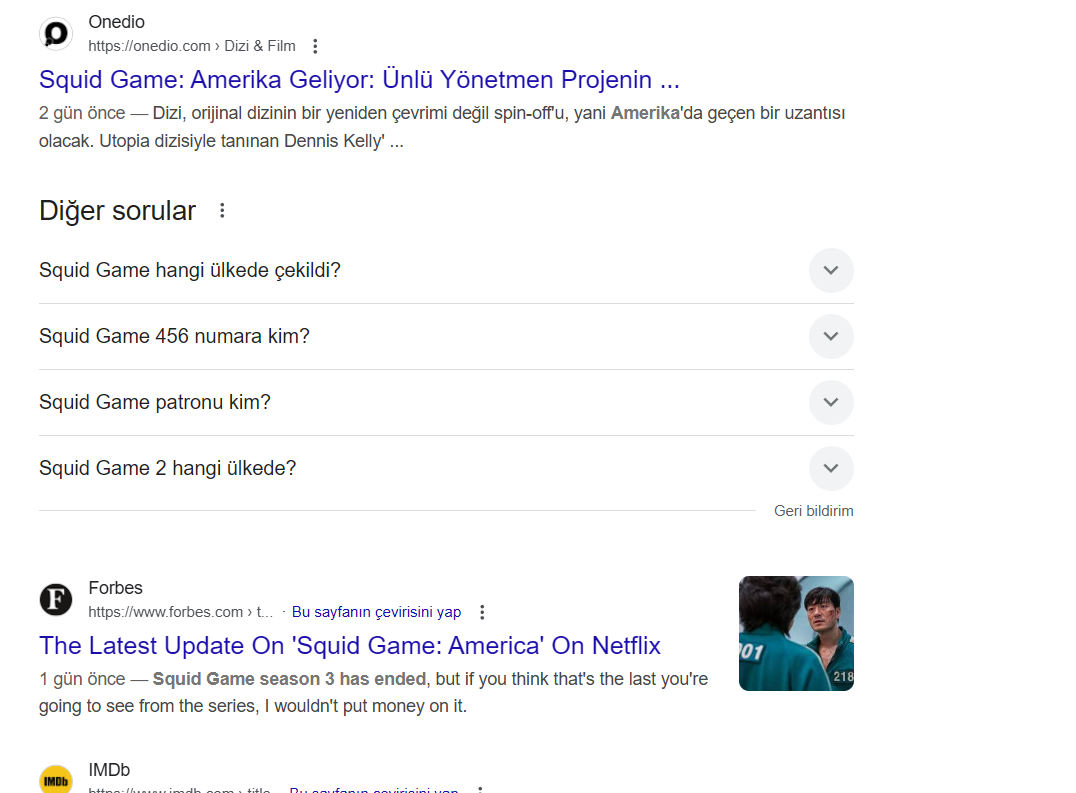The height and width of the screenshot is (793, 1076).
Task: Click the 'Squid Game hangi ülkede çekildi?' text
Action: coord(190,270)
